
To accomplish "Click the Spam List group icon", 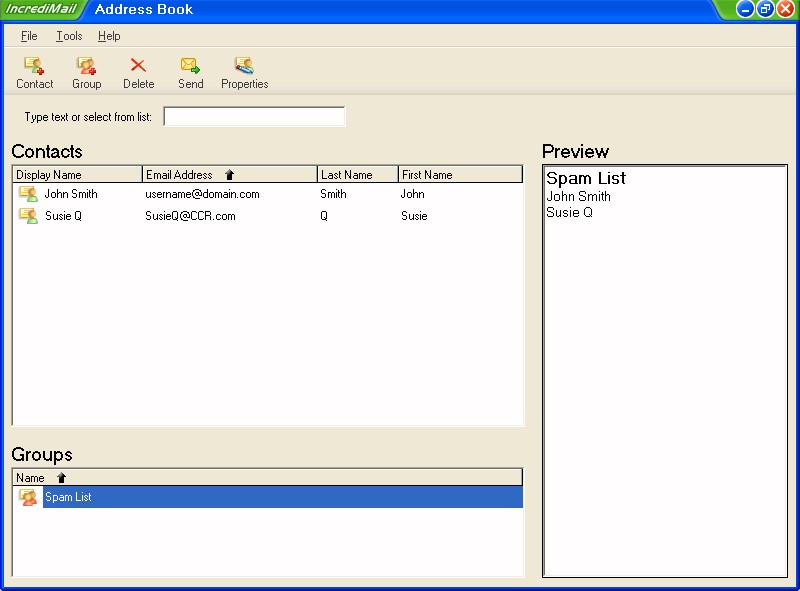I will point(28,497).
